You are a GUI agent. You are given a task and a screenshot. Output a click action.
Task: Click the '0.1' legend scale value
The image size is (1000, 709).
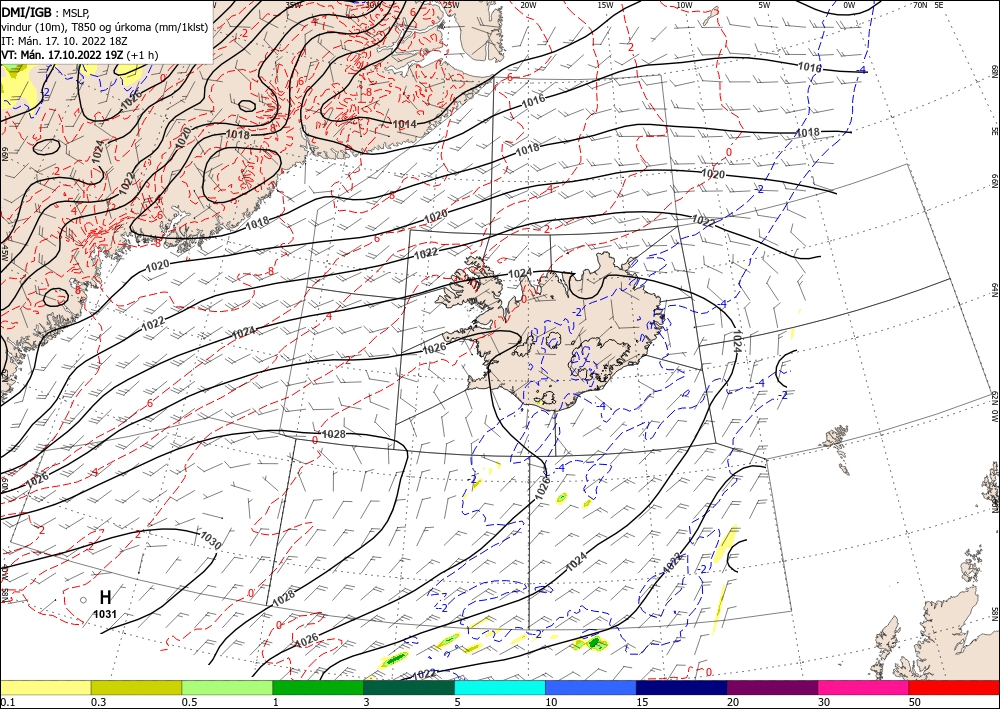click(6, 702)
